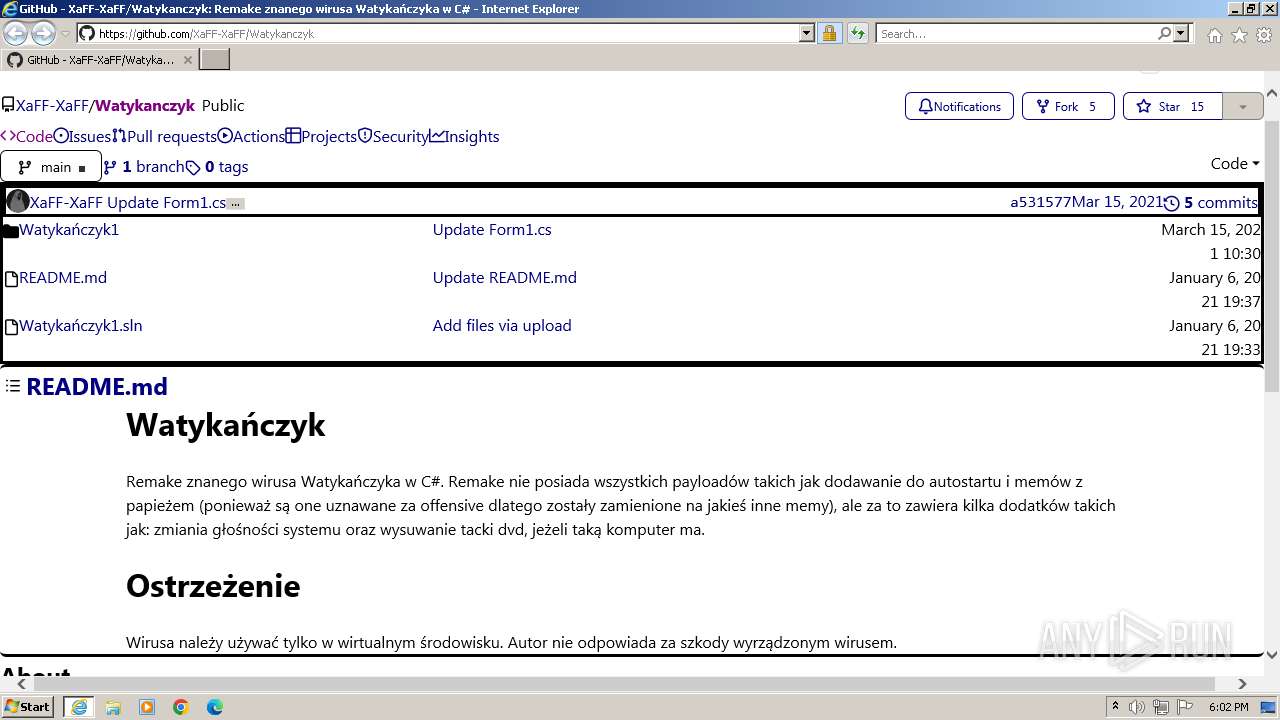The width and height of the screenshot is (1280, 720).
Task: Click the Watykańczyk1.sln file icon
Action: pos(12,327)
